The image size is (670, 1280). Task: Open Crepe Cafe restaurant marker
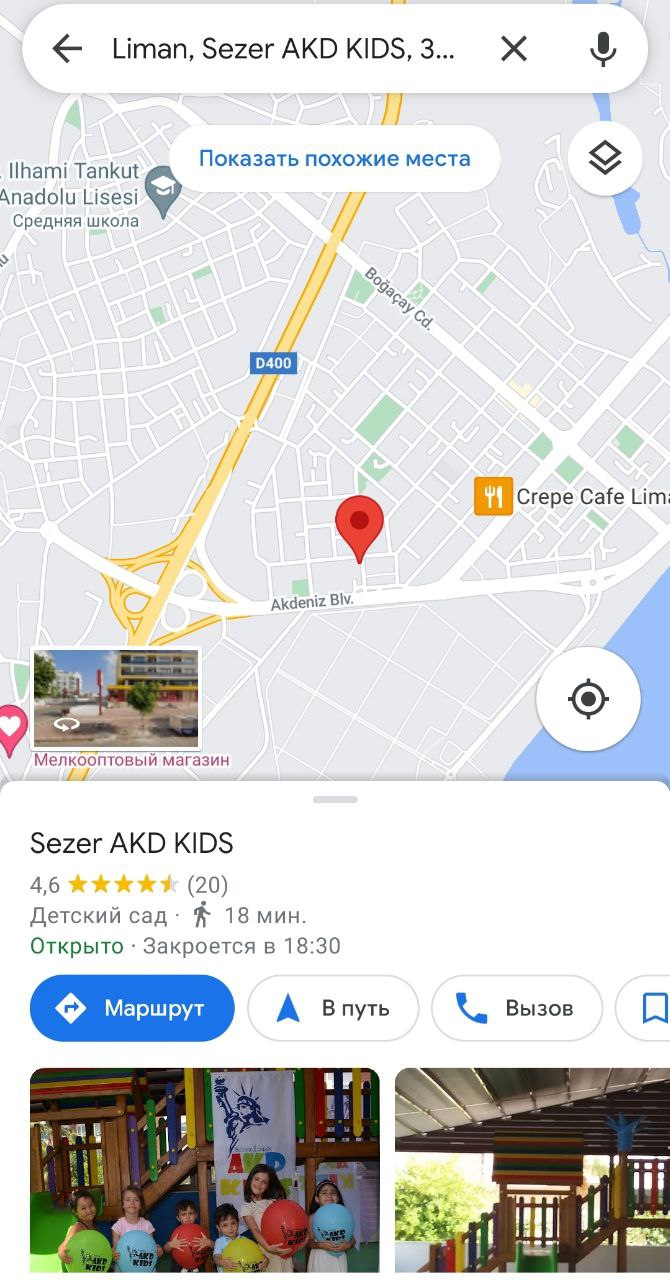point(493,496)
